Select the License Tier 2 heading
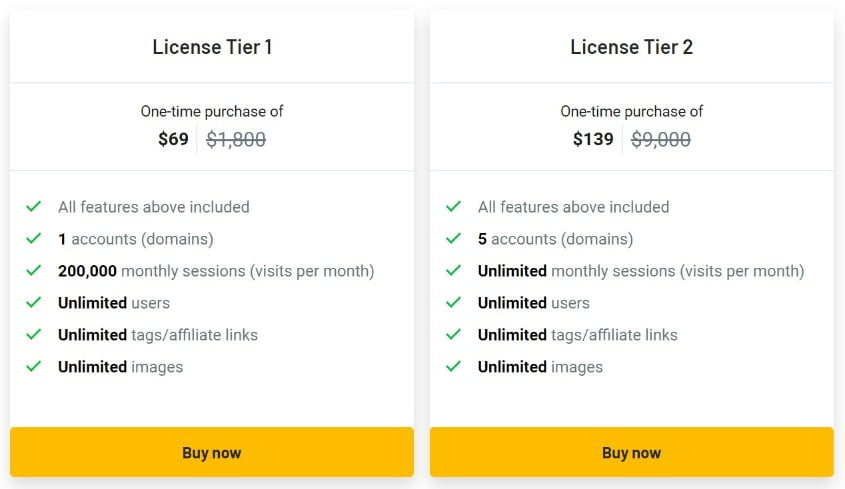 (631, 47)
